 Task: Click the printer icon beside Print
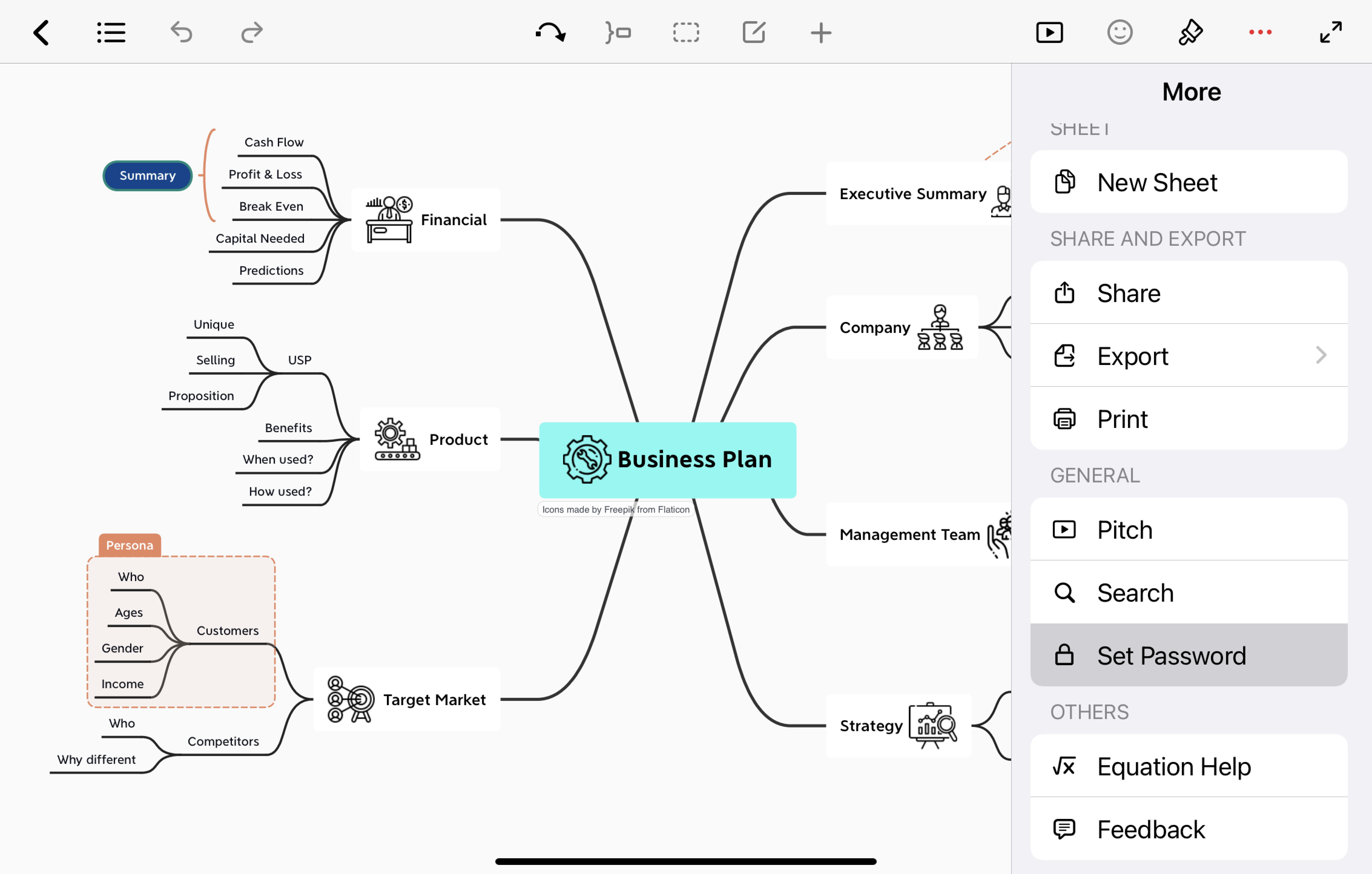[x=1064, y=419]
